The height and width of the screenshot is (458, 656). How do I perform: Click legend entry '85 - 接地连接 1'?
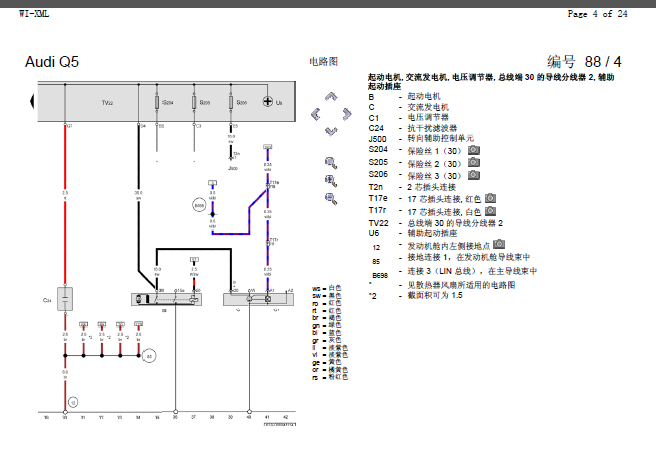[x=451, y=258]
